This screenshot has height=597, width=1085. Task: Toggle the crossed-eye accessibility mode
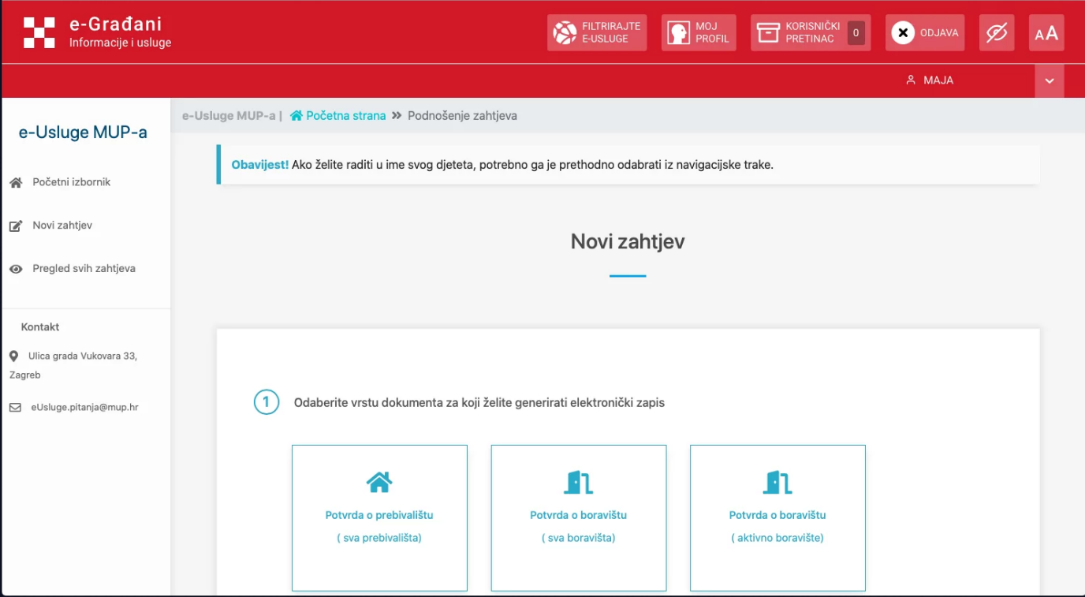pos(996,33)
